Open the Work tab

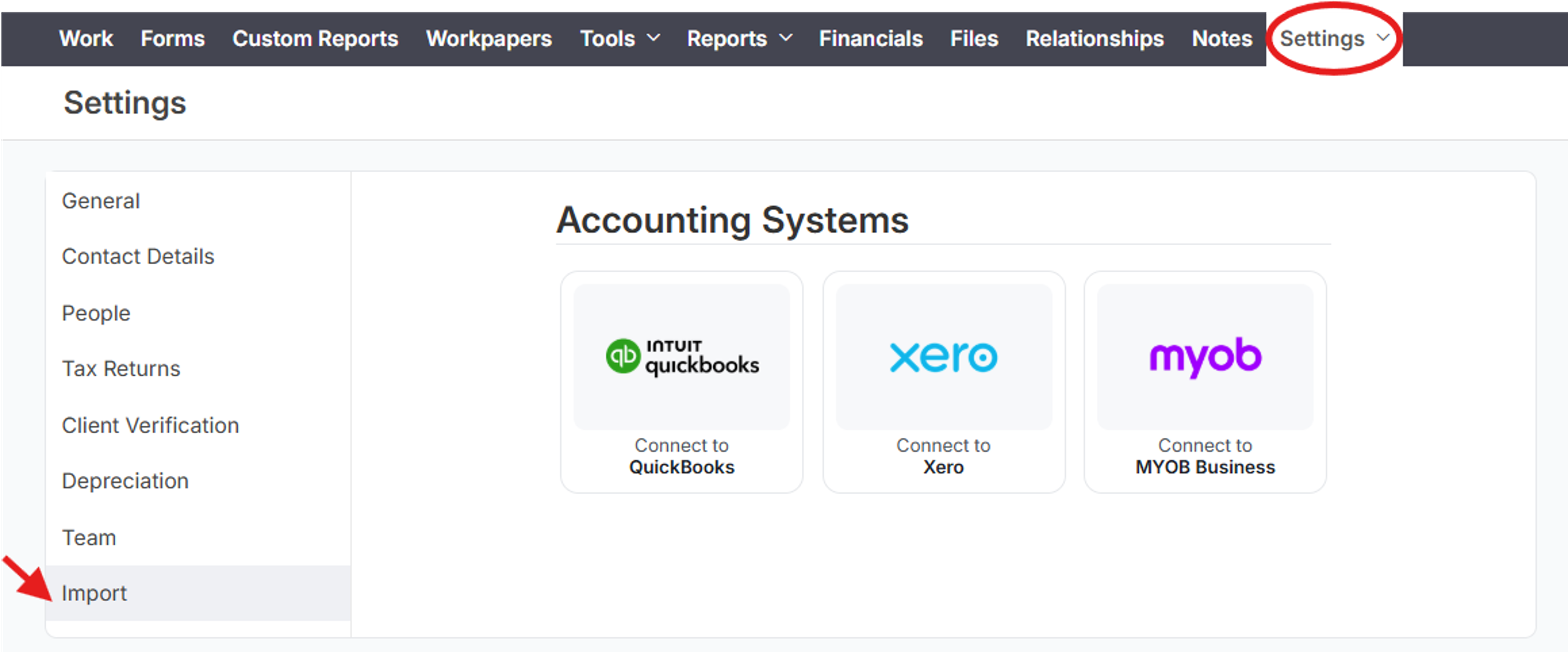coord(86,38)
